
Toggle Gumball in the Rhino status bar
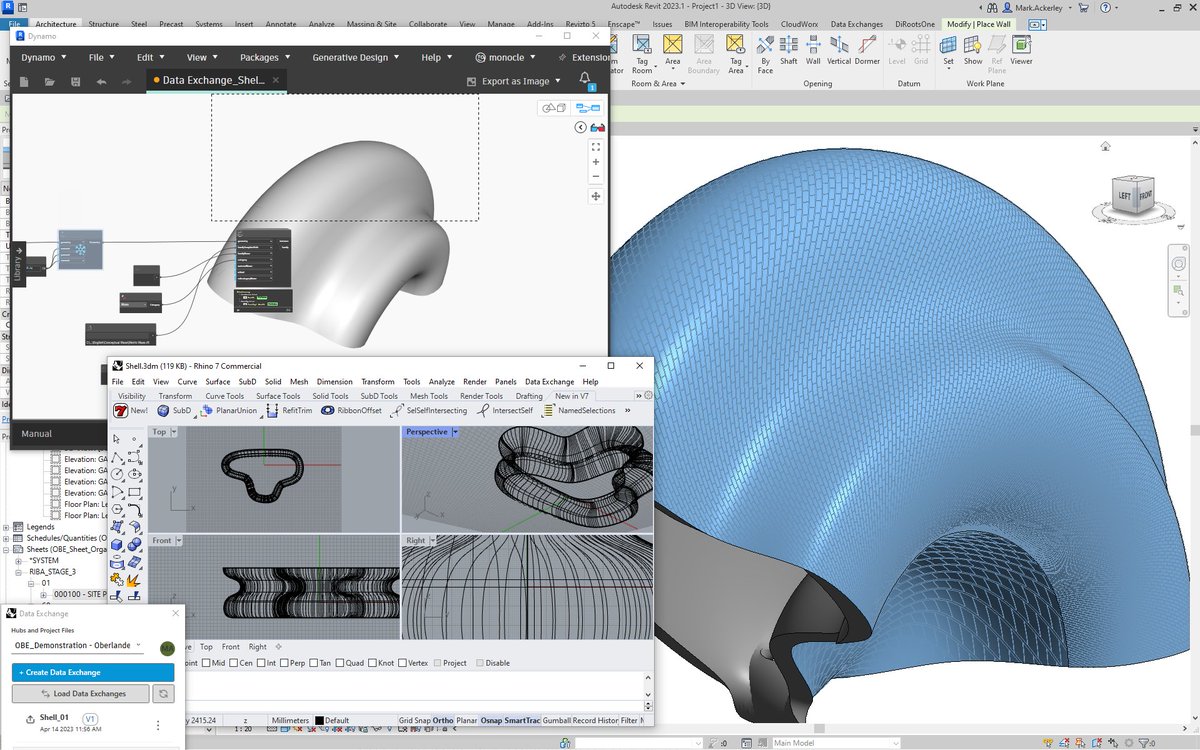coord(559,720)
